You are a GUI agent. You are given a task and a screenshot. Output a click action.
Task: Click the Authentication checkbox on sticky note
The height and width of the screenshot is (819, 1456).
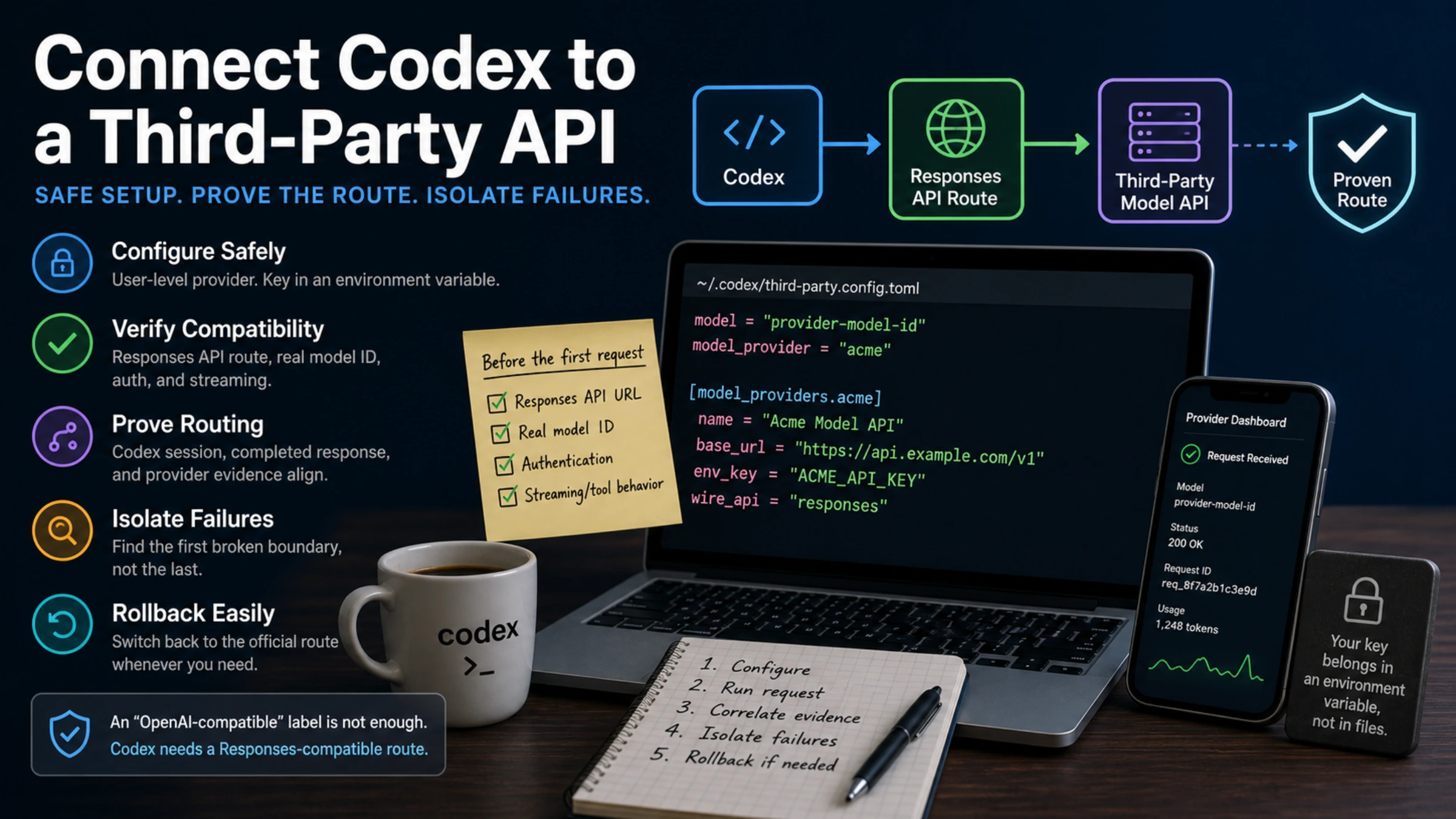click(x=504, y=465)
